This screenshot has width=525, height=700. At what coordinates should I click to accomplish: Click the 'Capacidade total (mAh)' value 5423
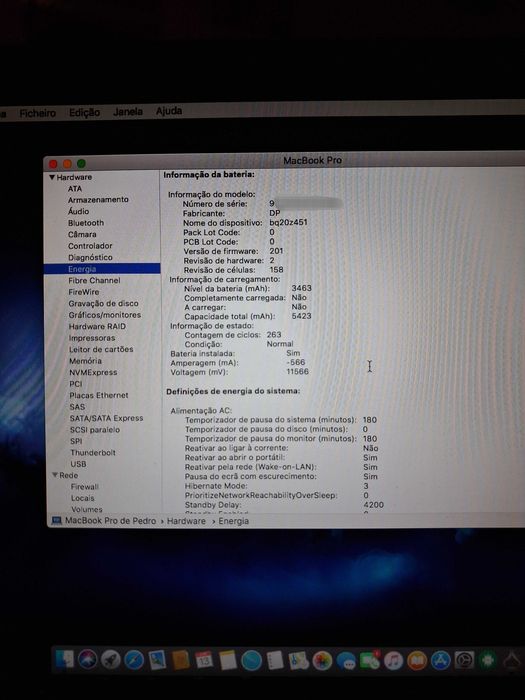pos(301,316)
